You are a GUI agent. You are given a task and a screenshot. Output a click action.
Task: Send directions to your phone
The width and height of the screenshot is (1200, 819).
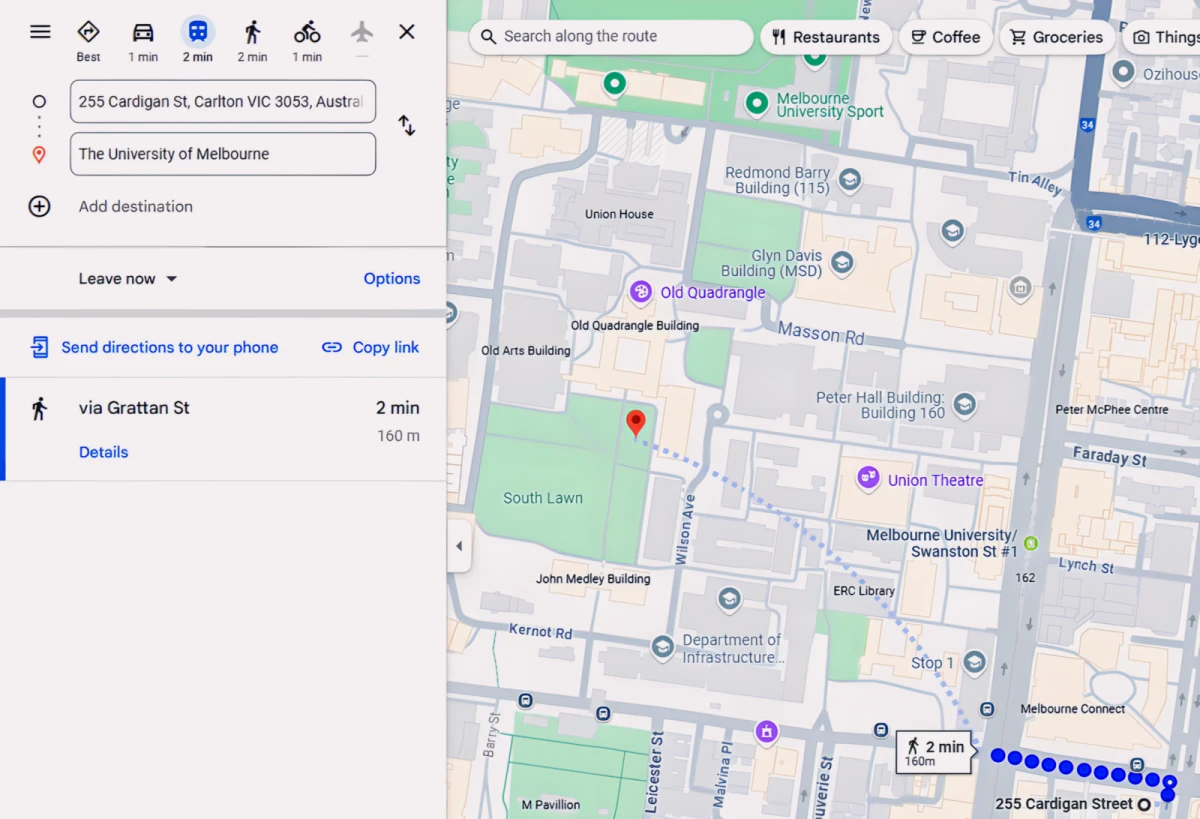tap(155, 347)
